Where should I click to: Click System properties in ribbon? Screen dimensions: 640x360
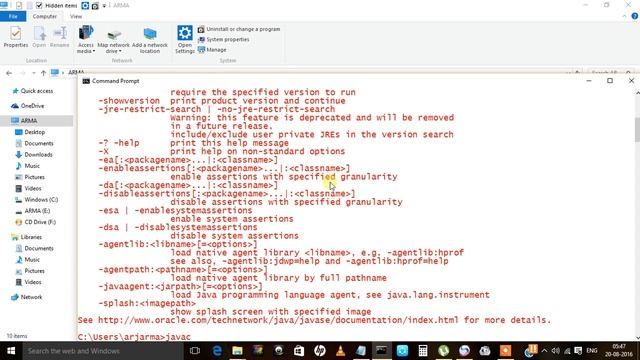click(224, 40)
